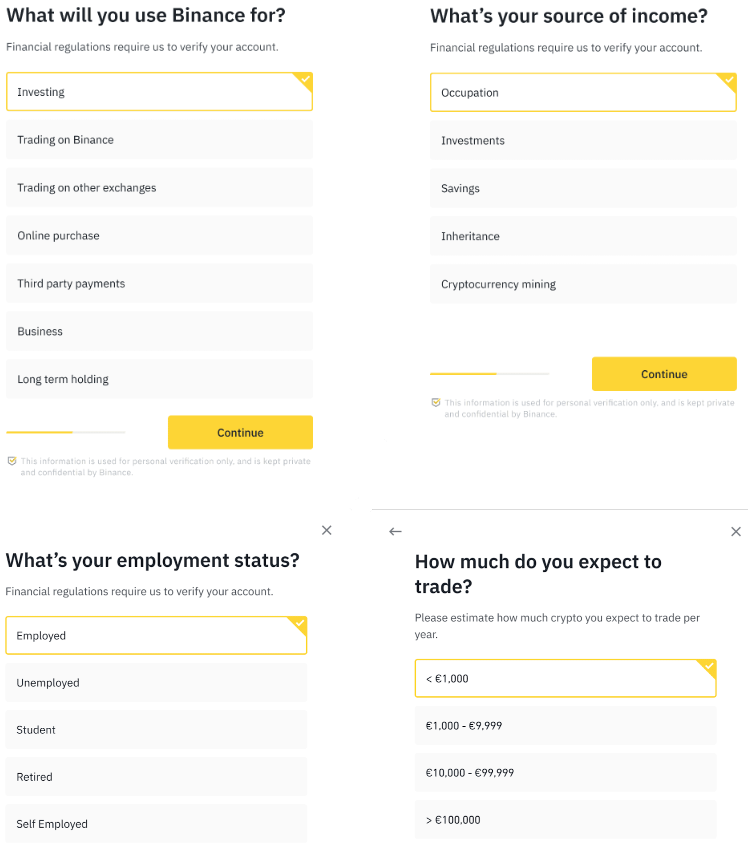Select the €10,000 - €99,999 trade range
748x843 pixels.
pos(565,773)
